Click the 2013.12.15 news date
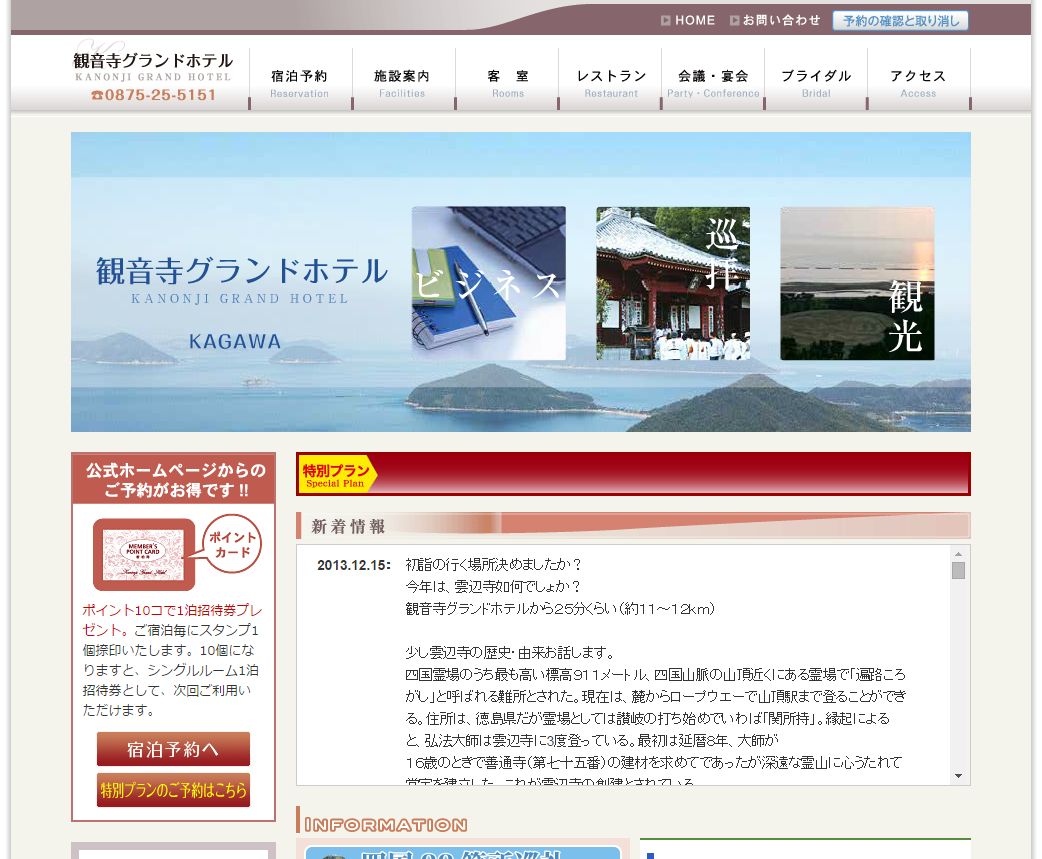Viewport: 1042px width, 859px height. 354,565
